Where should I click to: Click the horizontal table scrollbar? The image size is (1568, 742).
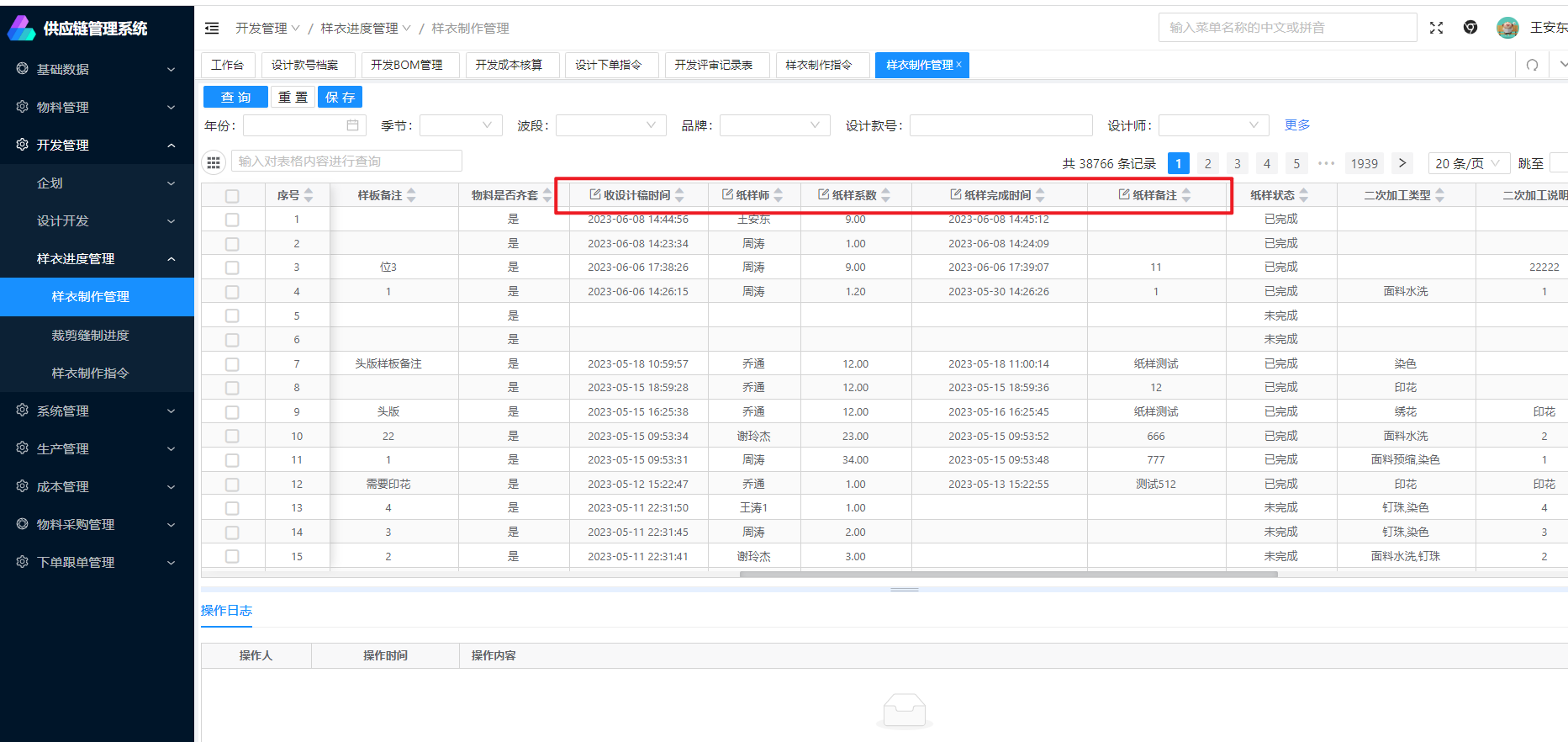(1007, 575)
